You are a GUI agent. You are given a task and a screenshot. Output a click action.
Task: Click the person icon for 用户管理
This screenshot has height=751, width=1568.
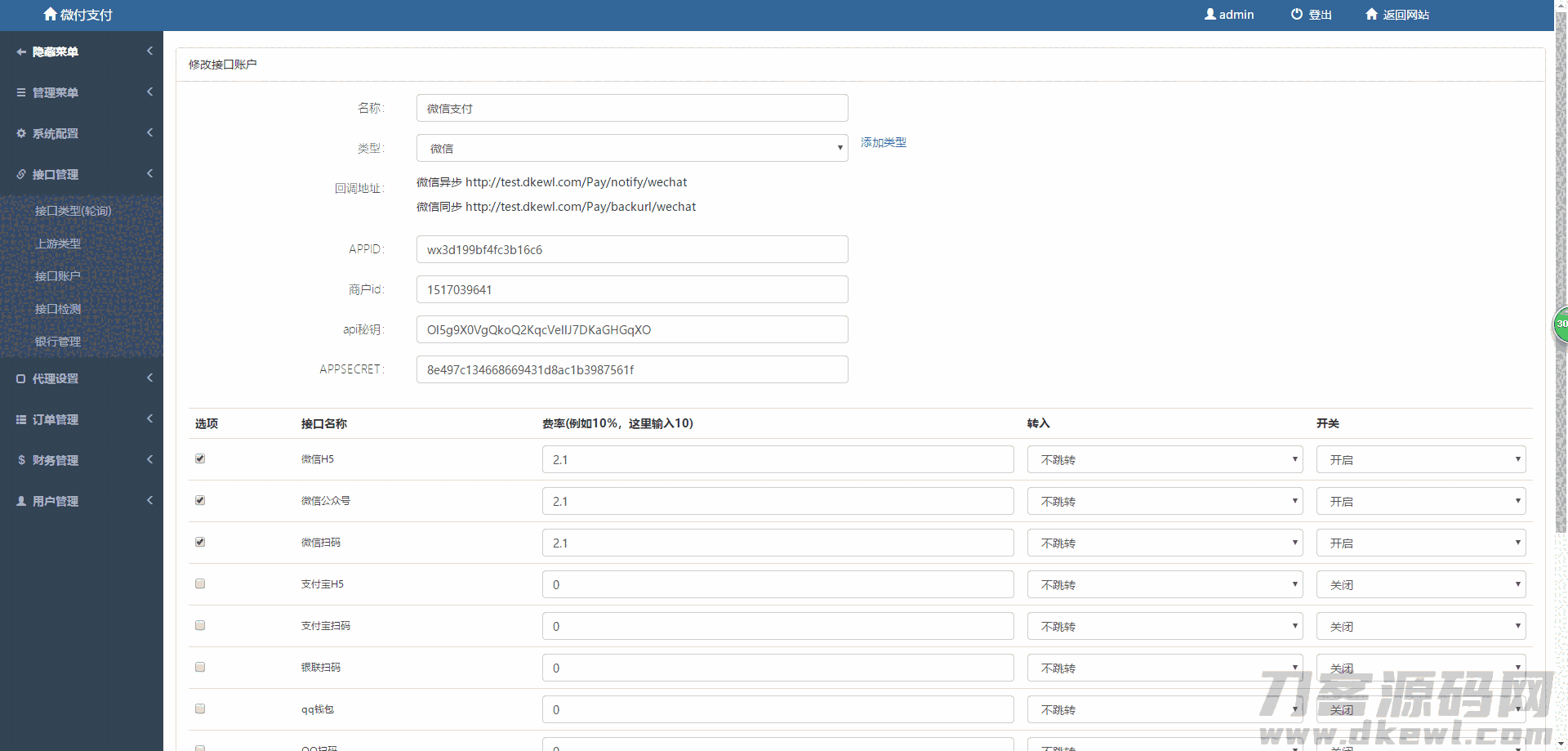pyautogui.click(x=21, y=501)
